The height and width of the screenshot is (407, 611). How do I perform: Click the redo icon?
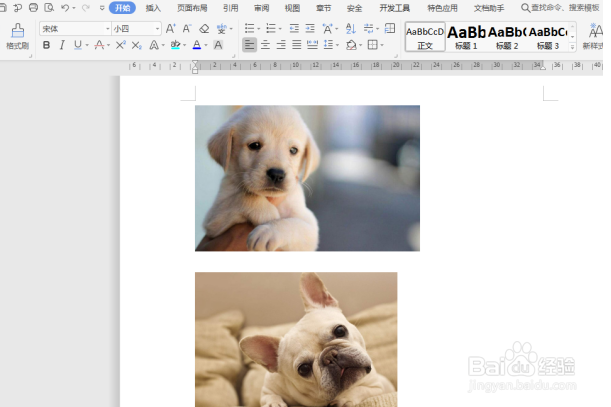pyautogui.click(x=86, y=8)
